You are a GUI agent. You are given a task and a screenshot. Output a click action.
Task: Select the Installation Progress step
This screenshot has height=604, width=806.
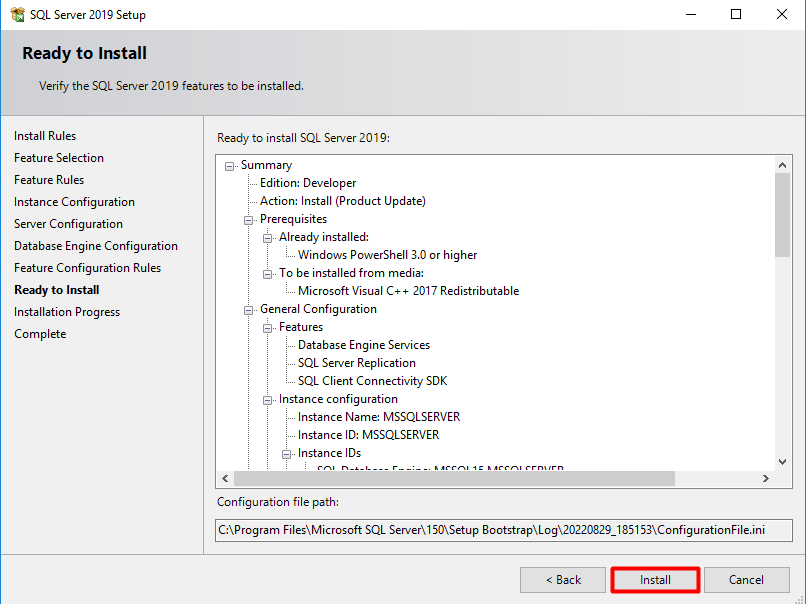point(67,312)
